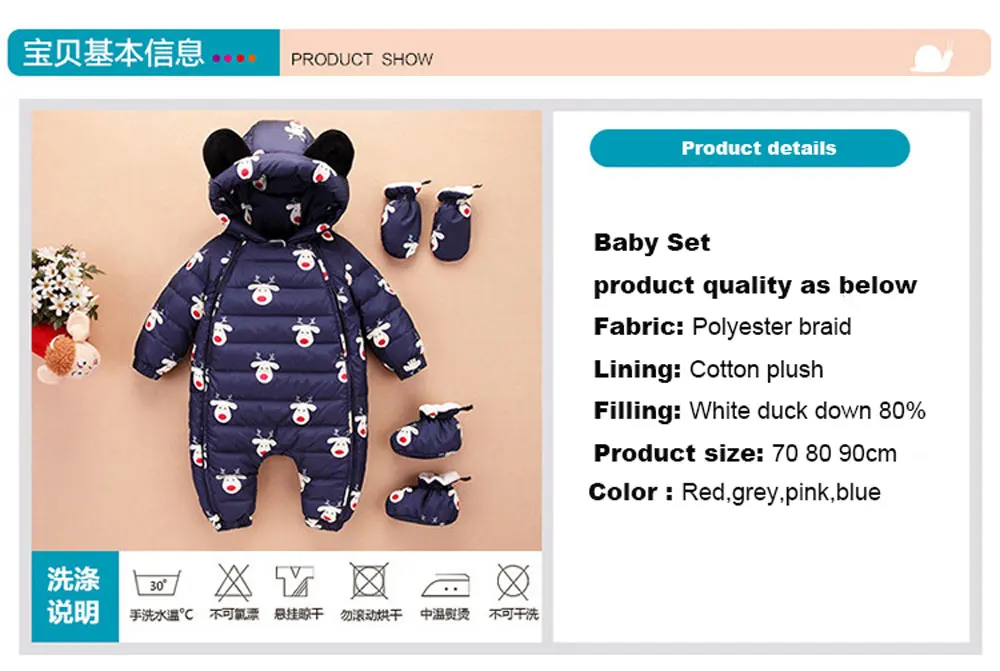Screen dimensions: 1000x671
Task: Select the hang to dry shirt icon
Action: 295,581
